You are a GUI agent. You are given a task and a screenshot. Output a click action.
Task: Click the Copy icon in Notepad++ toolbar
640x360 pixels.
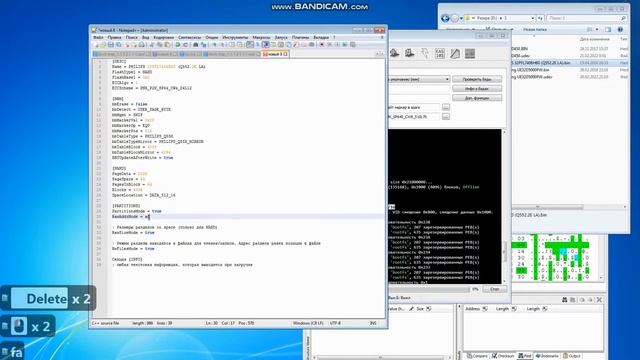click(x=160, y=44)
